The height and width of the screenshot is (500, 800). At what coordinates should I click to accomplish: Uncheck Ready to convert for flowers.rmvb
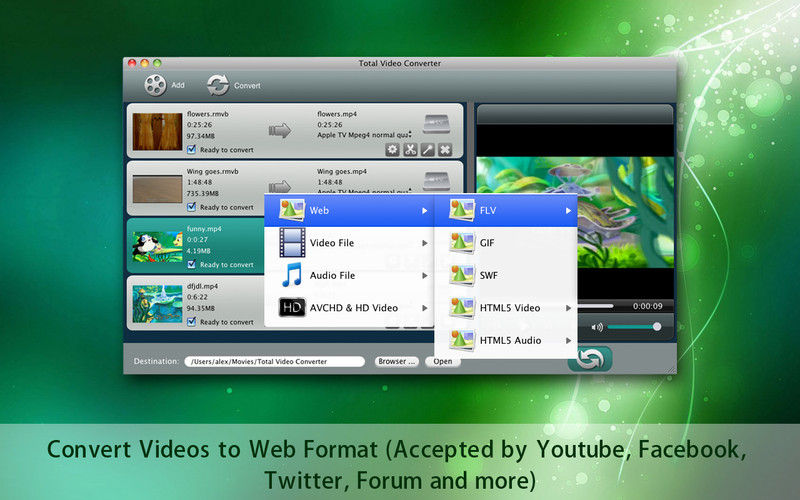192,150
